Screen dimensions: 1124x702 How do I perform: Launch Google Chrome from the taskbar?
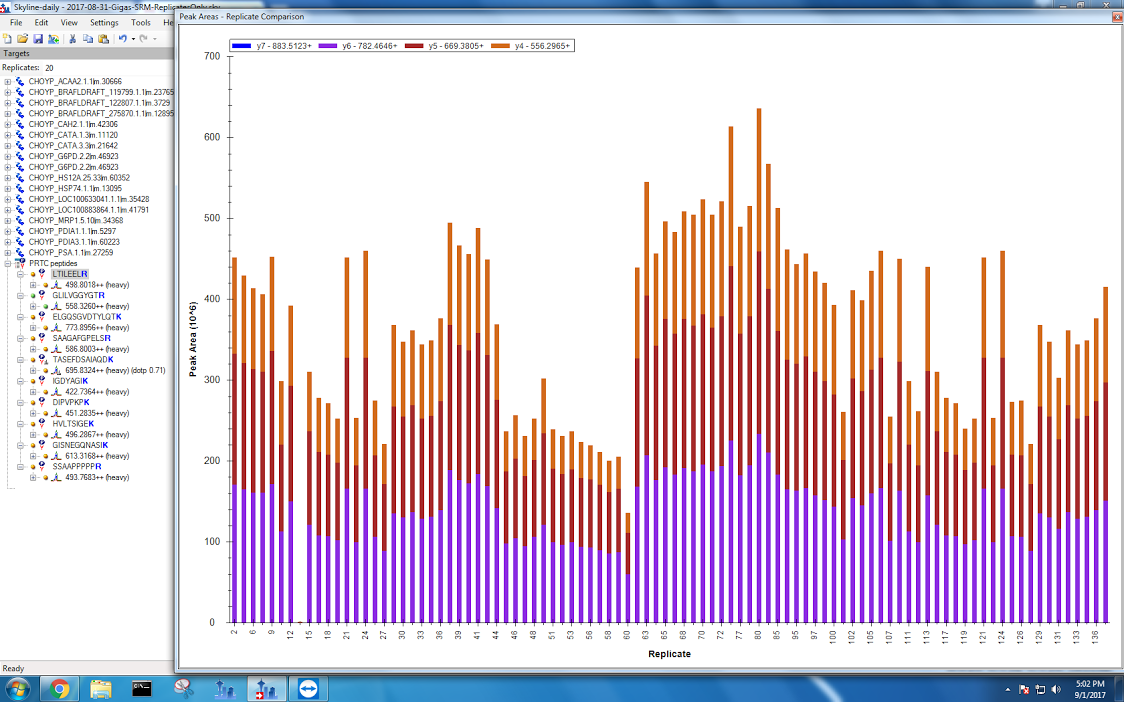pos(59,689)
